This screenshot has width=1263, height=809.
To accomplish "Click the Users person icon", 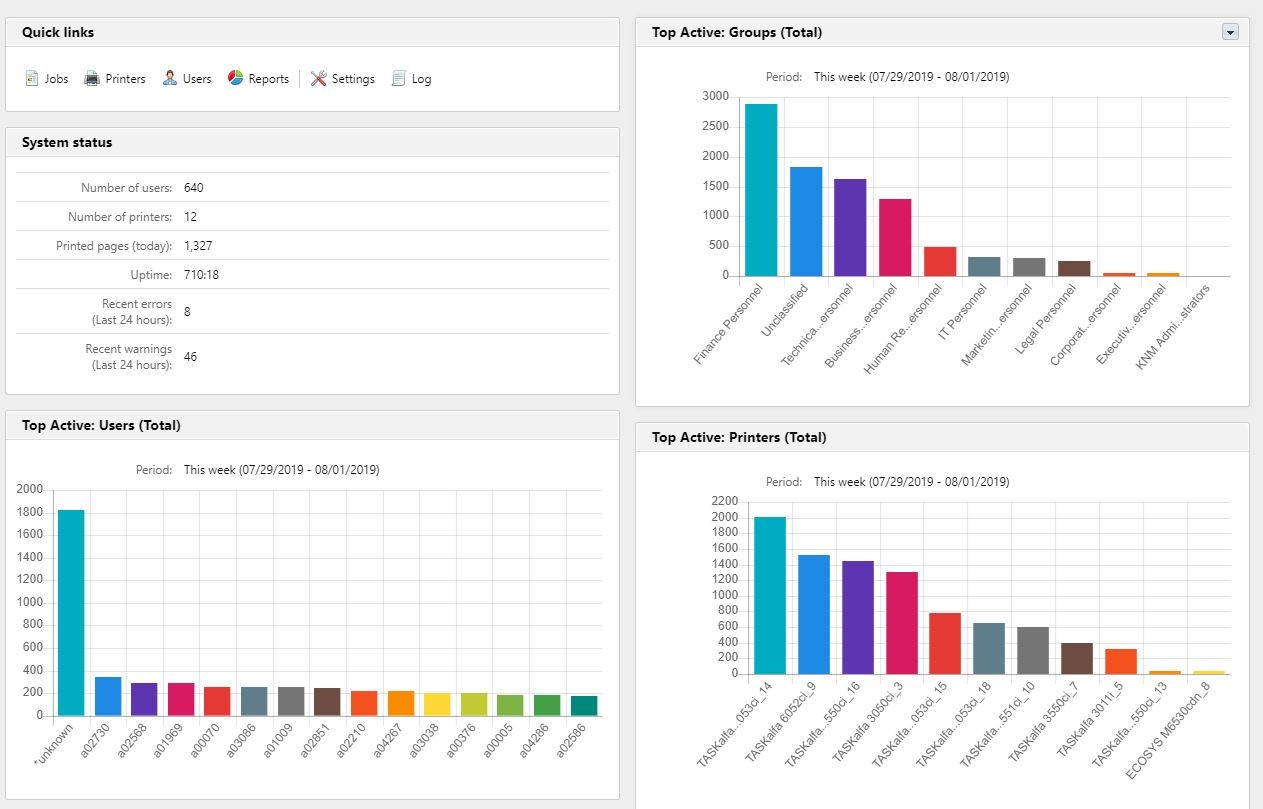I will click(x=170, y=78).
